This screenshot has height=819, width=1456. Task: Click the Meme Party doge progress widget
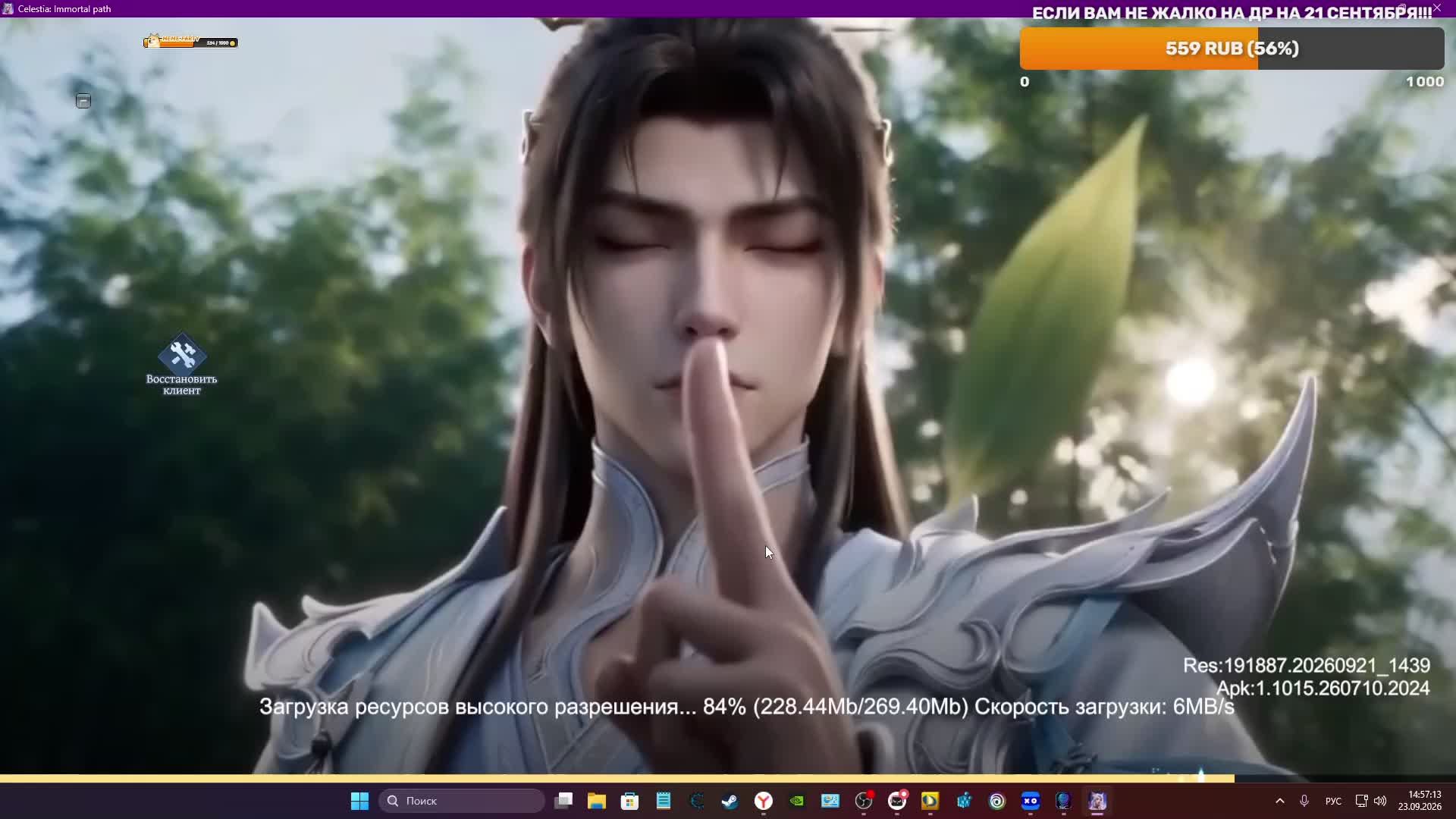tap(191, 42)
